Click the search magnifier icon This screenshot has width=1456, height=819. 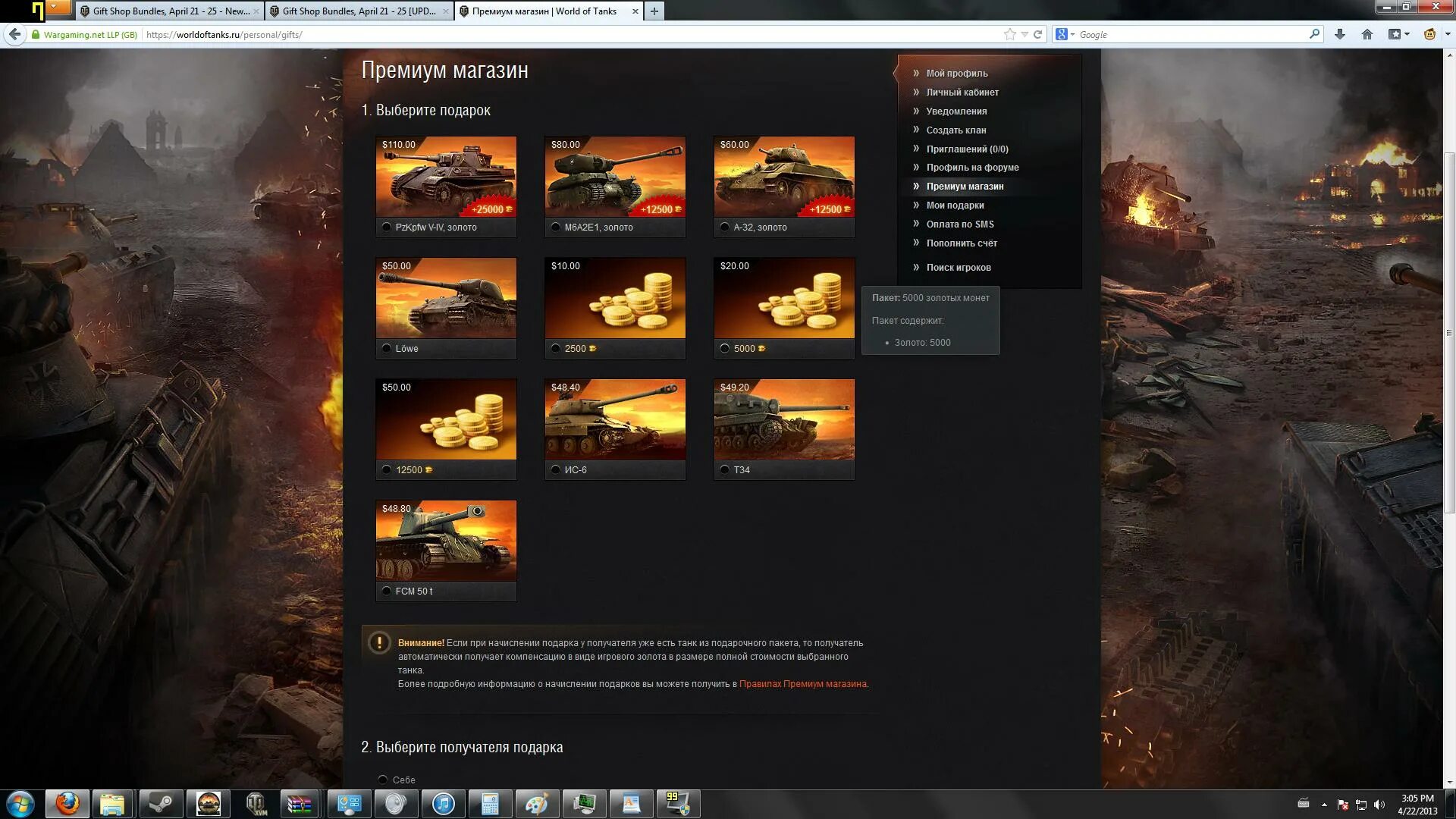tap(1314, 34)
